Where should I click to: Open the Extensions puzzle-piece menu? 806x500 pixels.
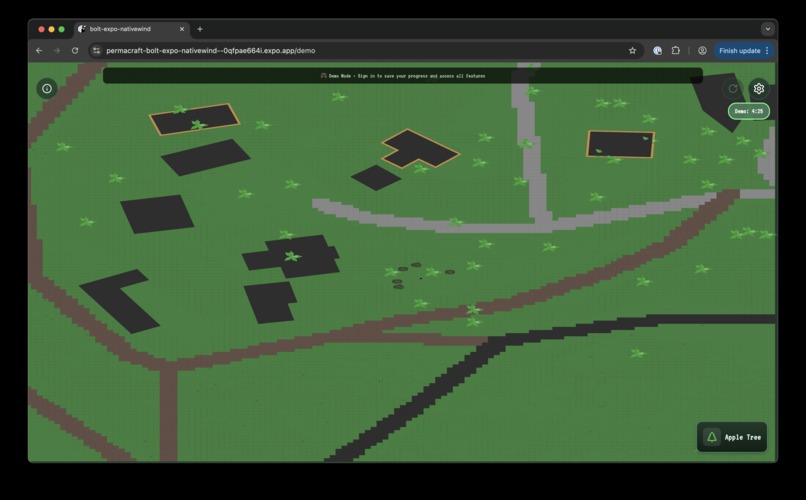click(675, 50)
